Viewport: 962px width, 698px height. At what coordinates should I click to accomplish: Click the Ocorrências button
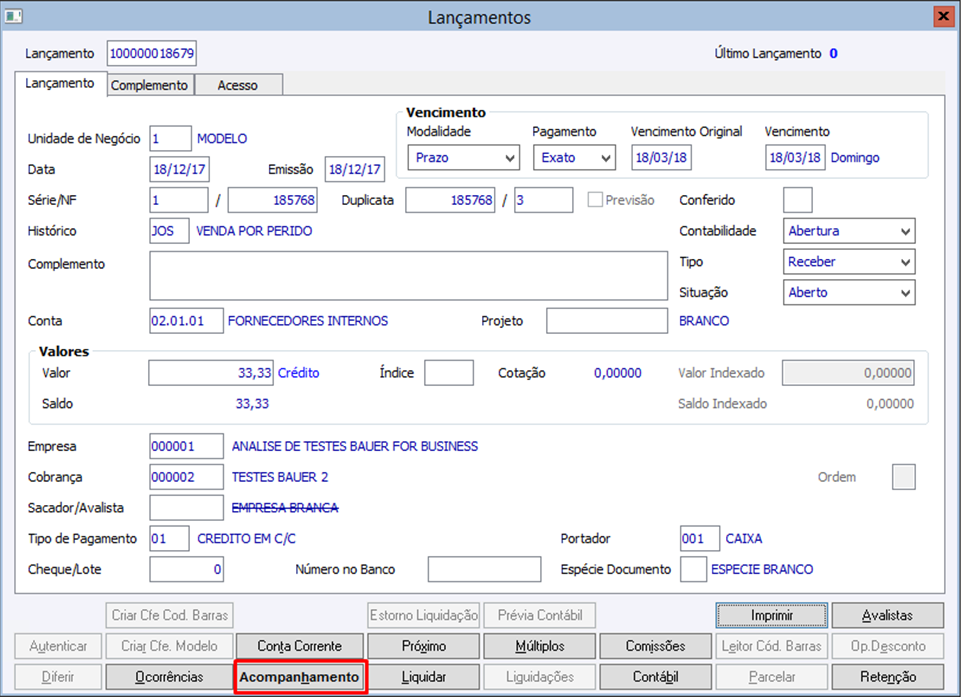click(x=169, y=677)
